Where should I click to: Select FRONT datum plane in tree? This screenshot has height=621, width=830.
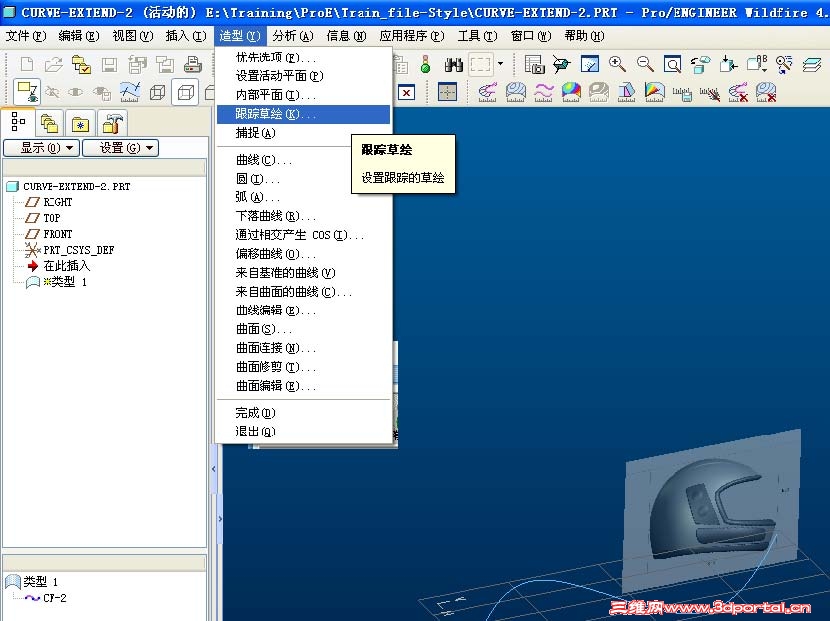49,234
